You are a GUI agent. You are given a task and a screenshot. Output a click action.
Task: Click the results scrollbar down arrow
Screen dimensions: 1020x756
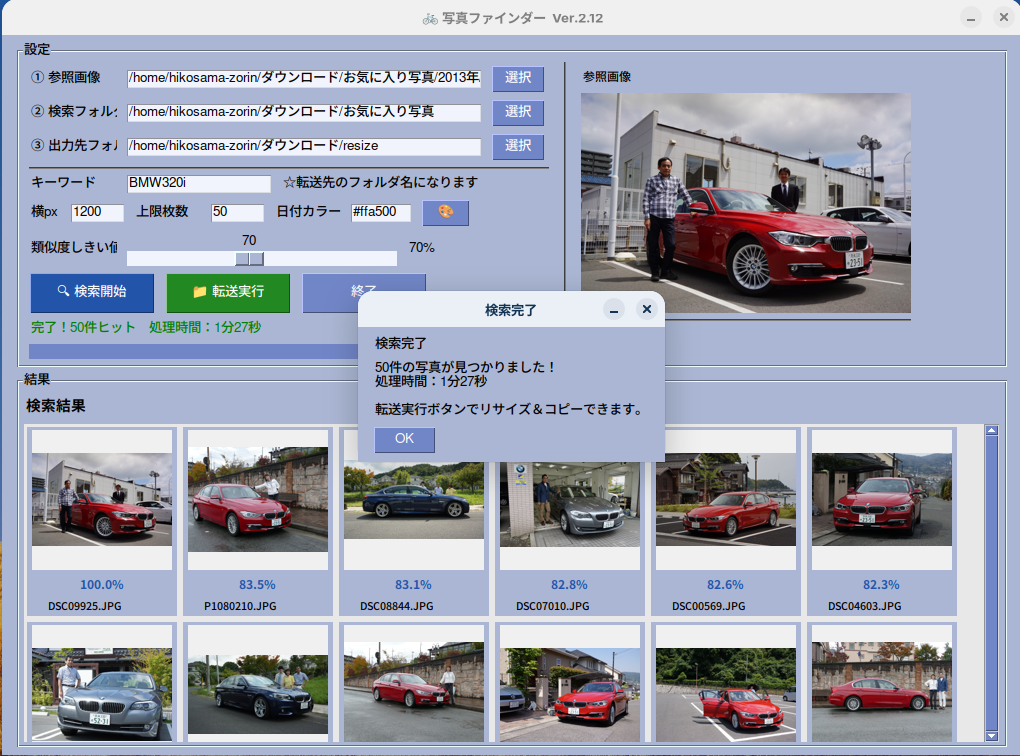click(992, 736)
